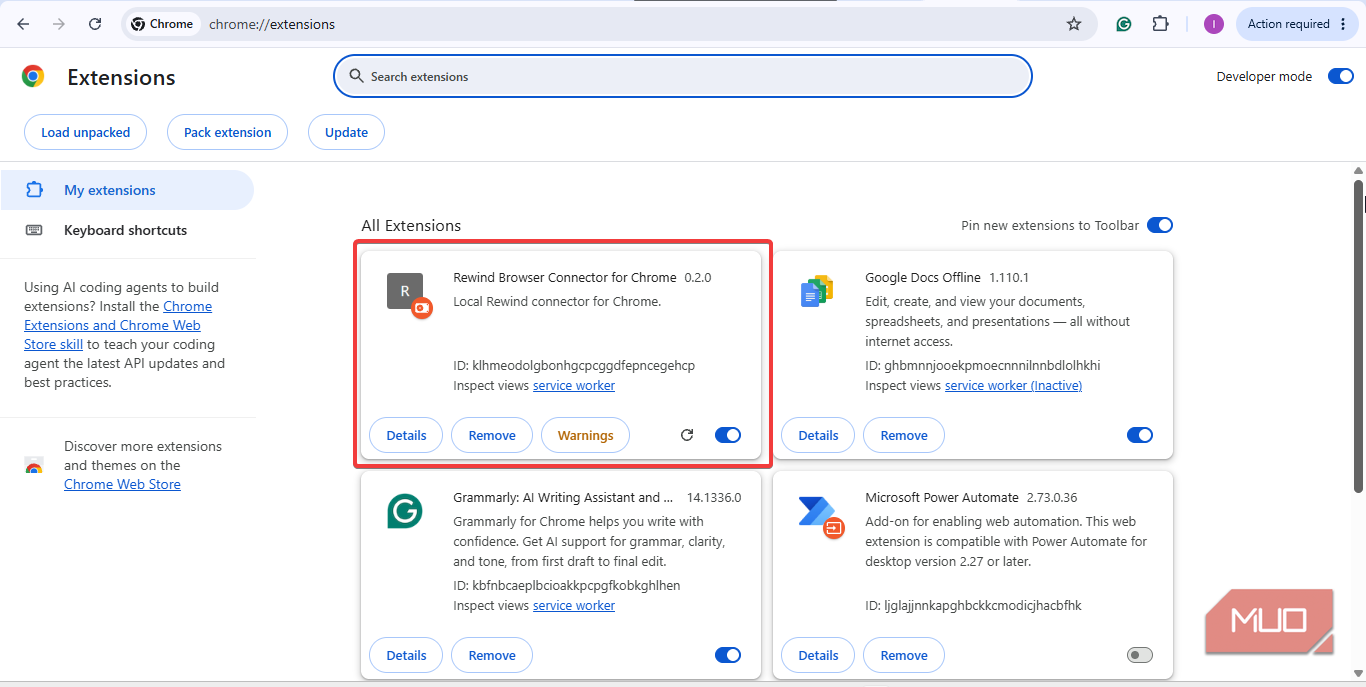Focus the Search extensions field
Viewport: 1366px width, 687px height.
[683, 76]
